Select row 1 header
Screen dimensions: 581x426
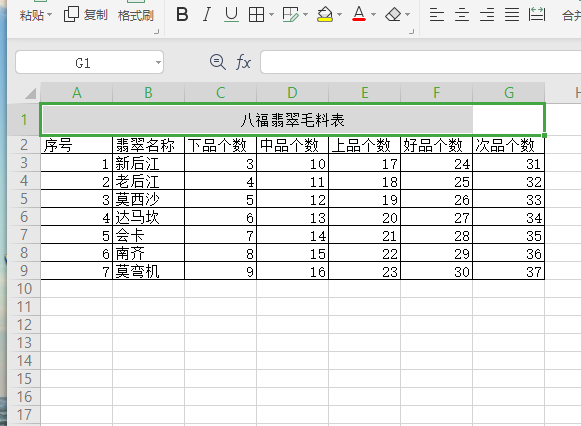pos(24,119)
